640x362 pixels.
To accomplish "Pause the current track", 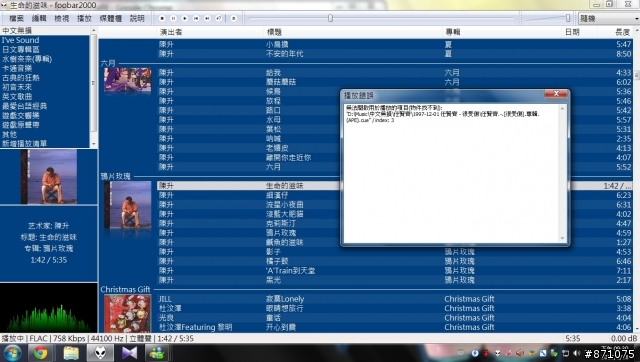I will (173, 18).
